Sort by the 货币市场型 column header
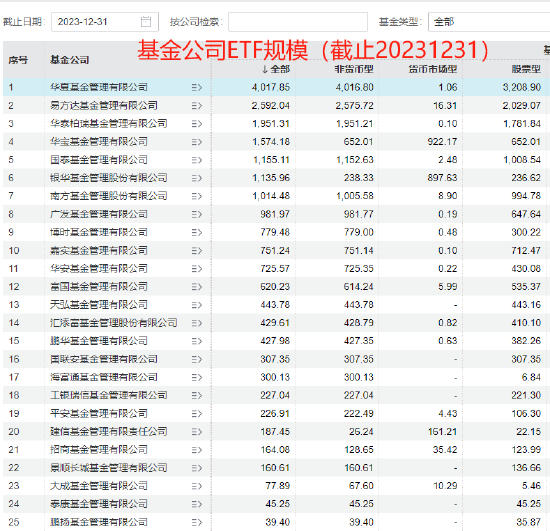The width and height of the screenshot is (550, 531). click(x=433, y=69)
